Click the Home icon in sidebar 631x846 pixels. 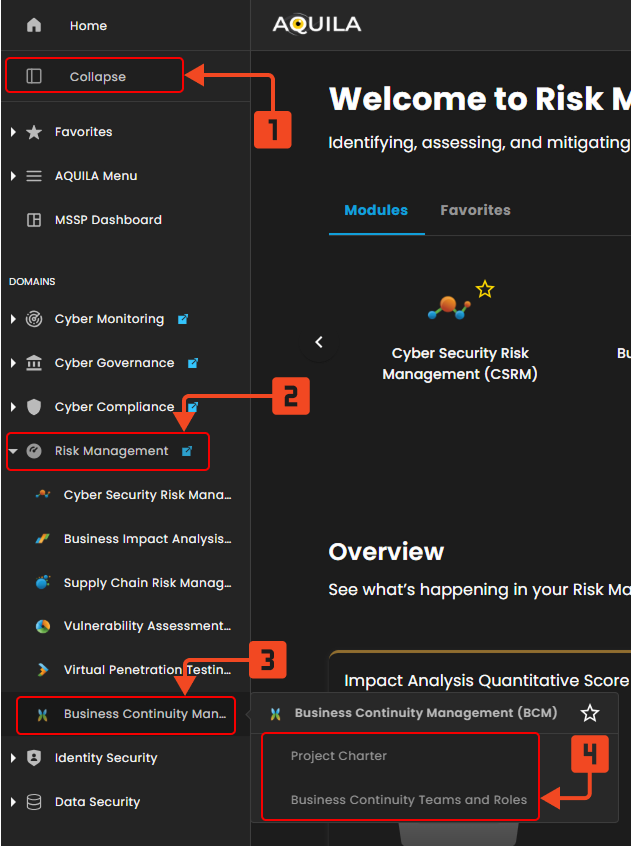(34, 25)
